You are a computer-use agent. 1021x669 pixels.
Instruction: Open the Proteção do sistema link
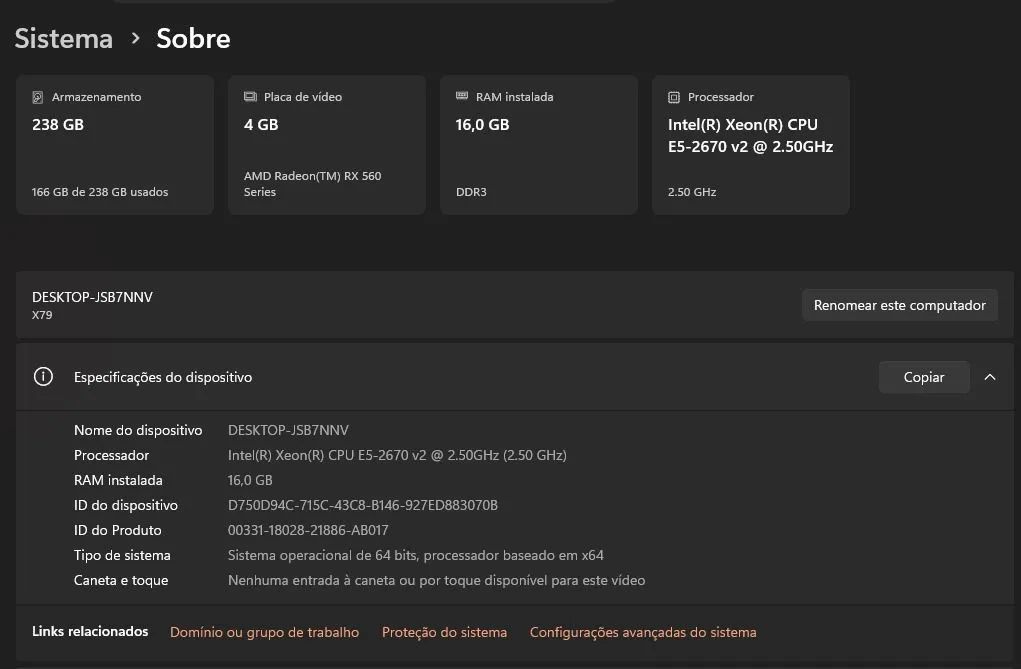point(444,632)
